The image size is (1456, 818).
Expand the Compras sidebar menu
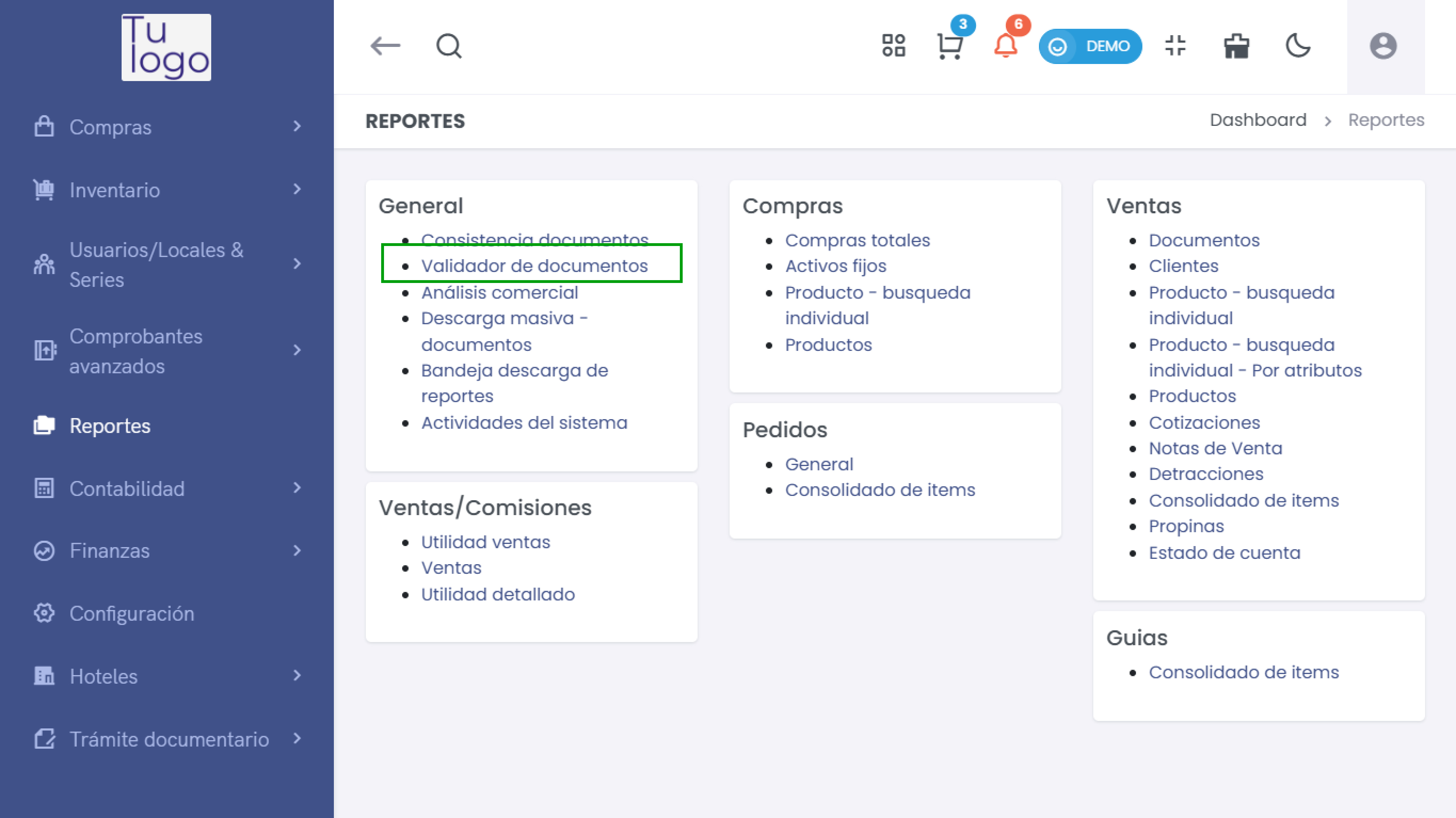(x=167, y=127)
